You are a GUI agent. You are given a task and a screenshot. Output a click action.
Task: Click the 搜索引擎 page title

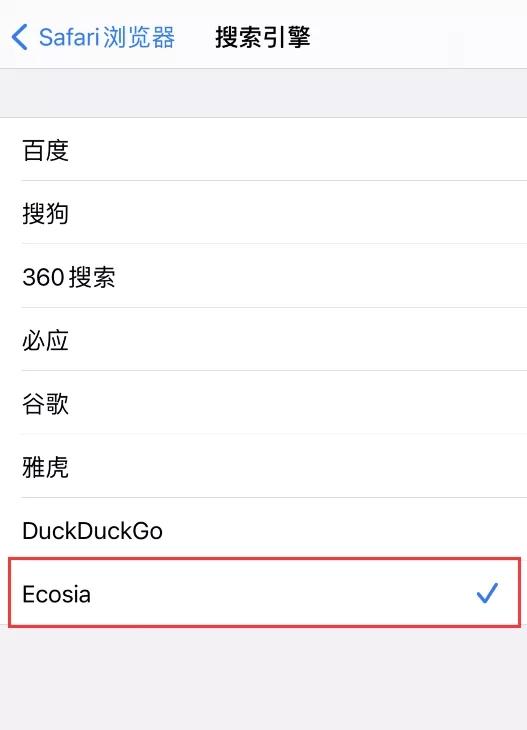pos(263,37)
